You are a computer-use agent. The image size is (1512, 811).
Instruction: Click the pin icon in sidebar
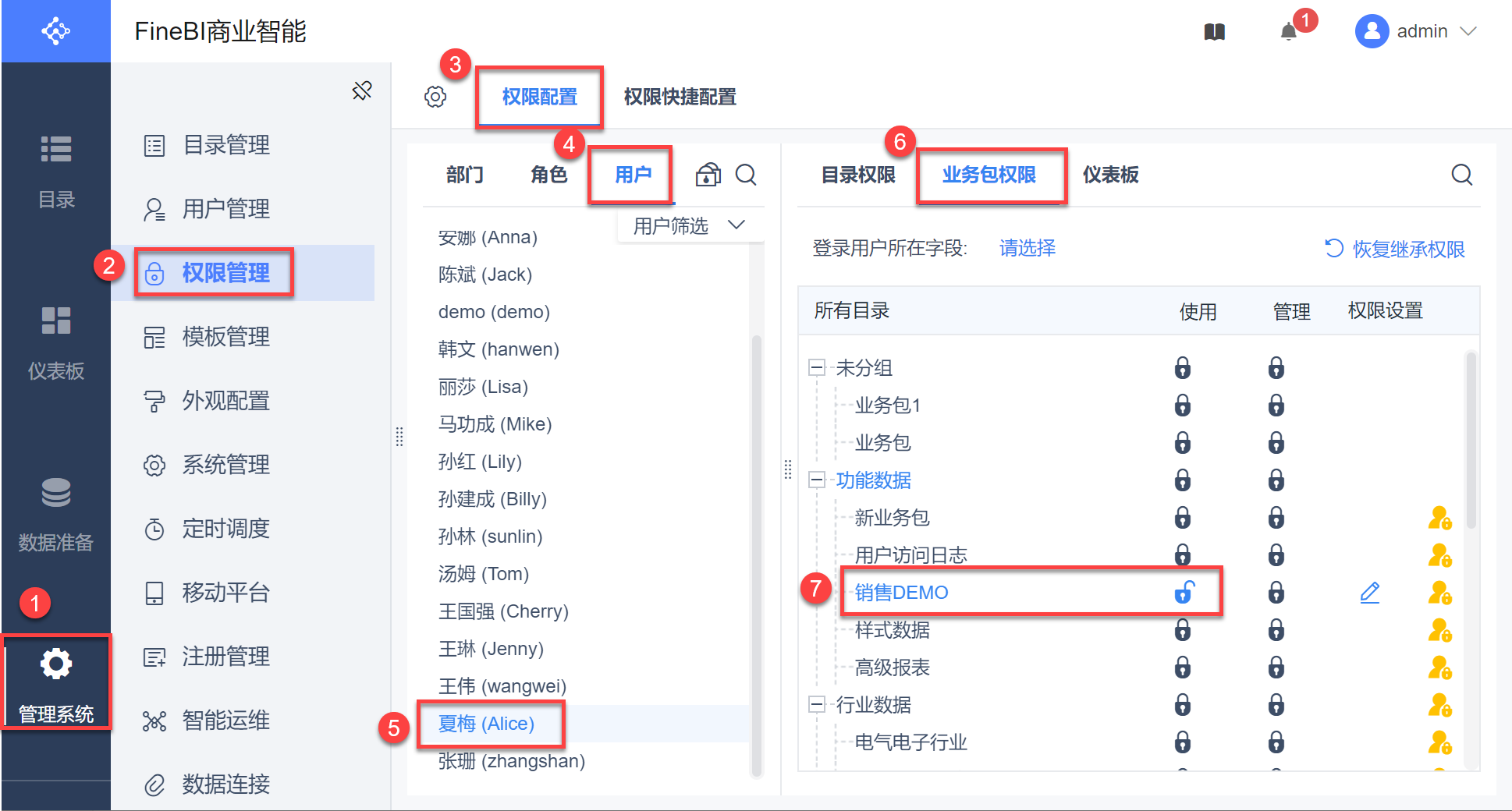pyautogui.click(x=362, y=90)
